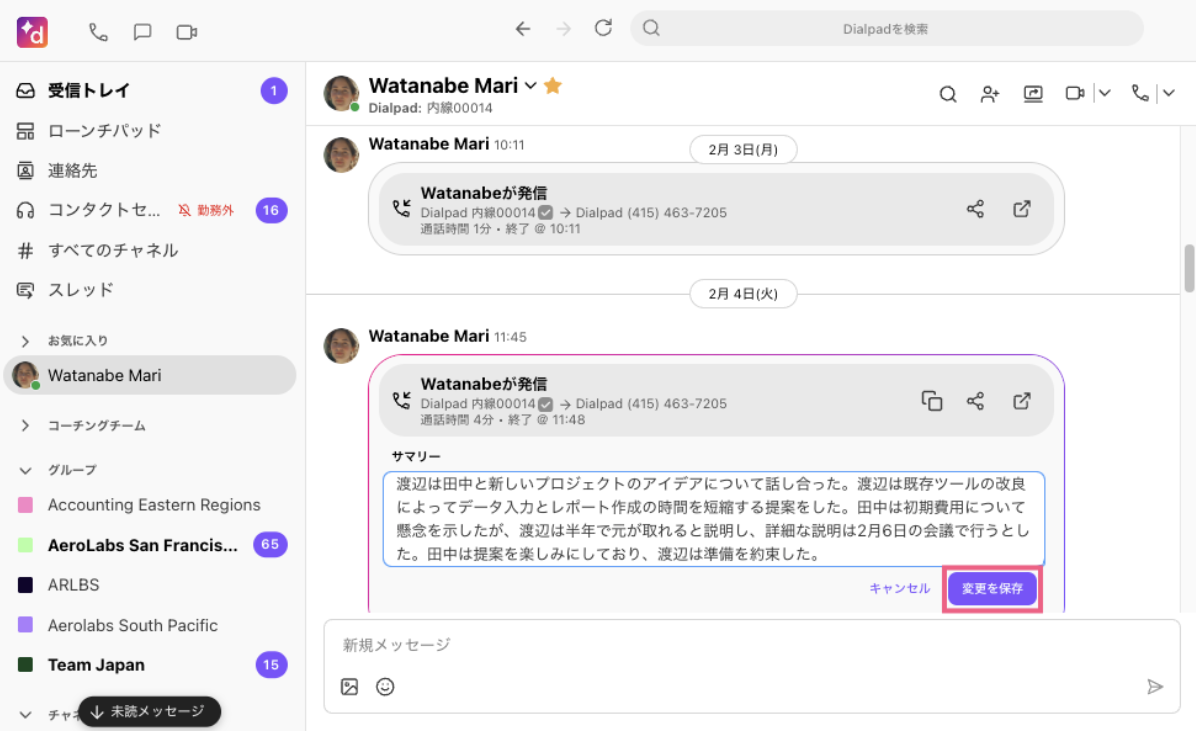Click the Dialpadを検索 search field

pyautogui.click(x=886, y=29)
